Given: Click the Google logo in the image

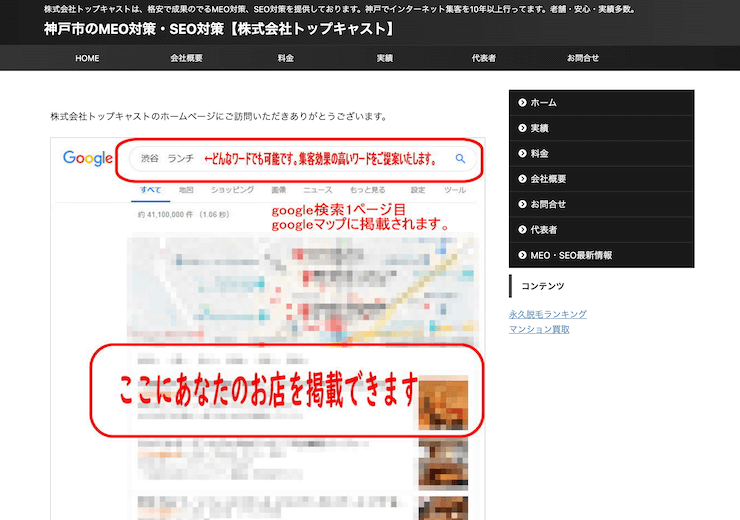Looking at the screenshot, I should tap(88, 159).
